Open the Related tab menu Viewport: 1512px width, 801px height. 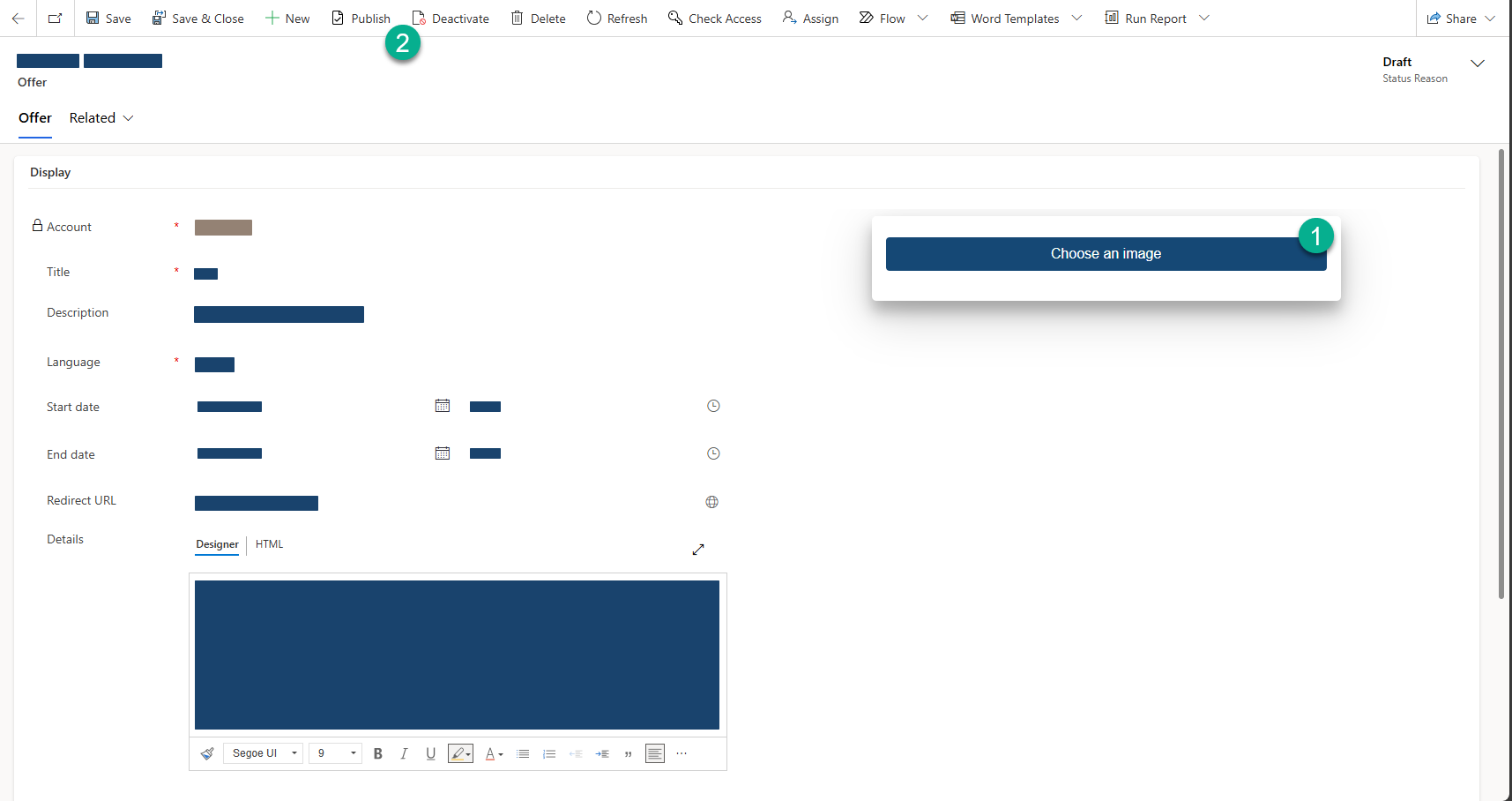101,118
